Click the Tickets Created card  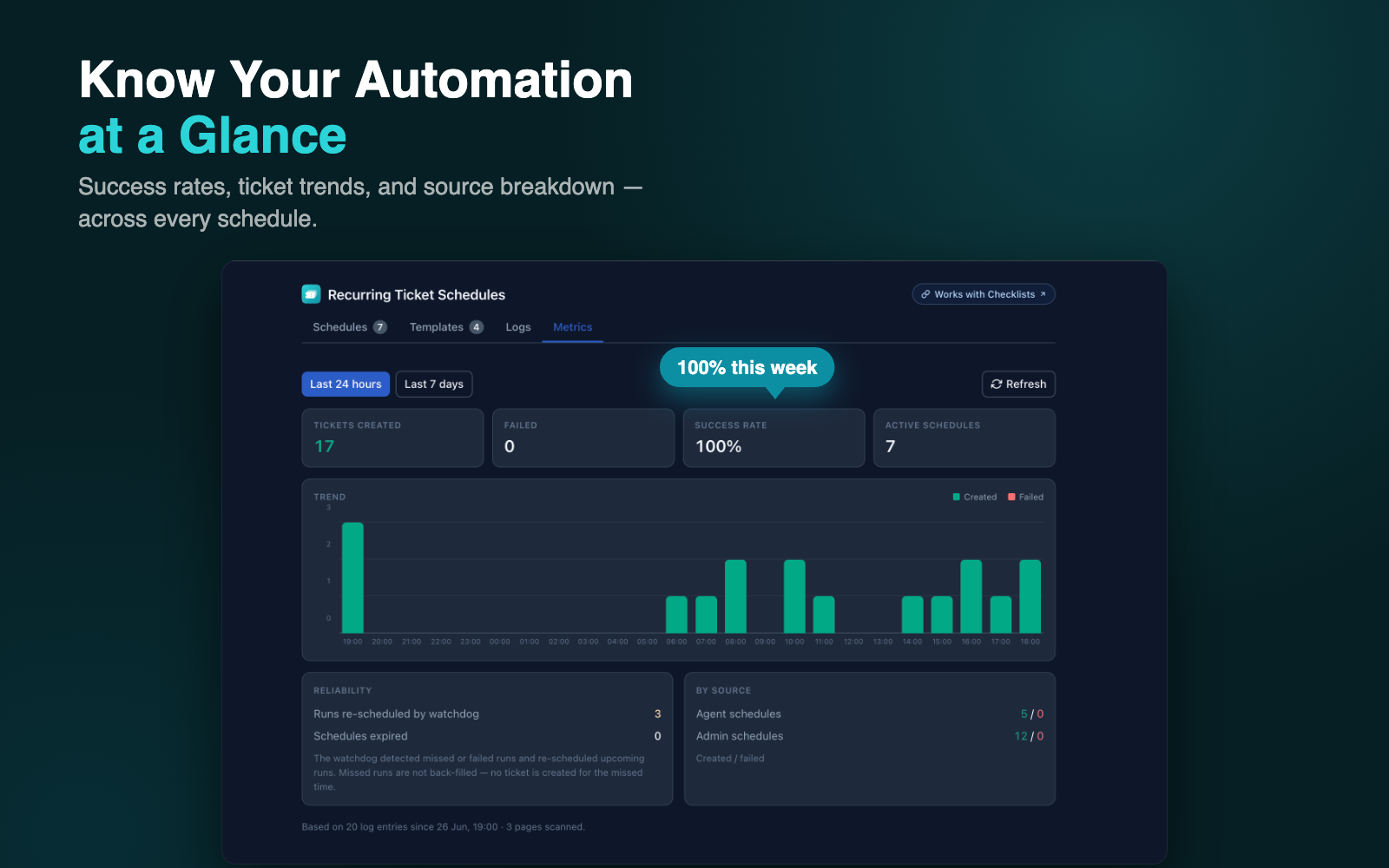tap(392, 437)
